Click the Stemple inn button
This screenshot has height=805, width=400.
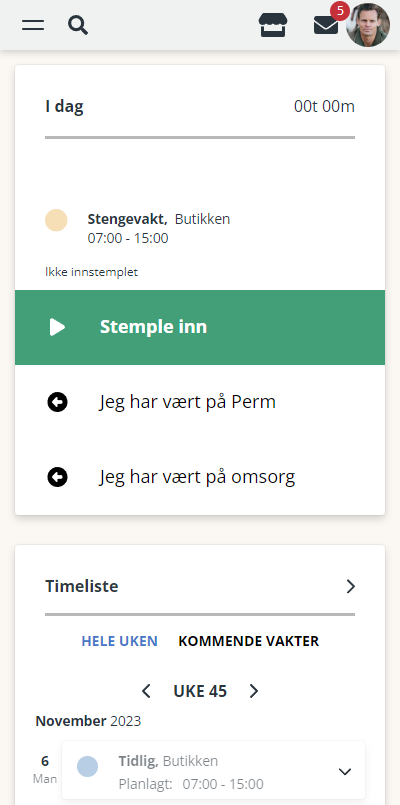pyautogui.click(x=200, y=327)
